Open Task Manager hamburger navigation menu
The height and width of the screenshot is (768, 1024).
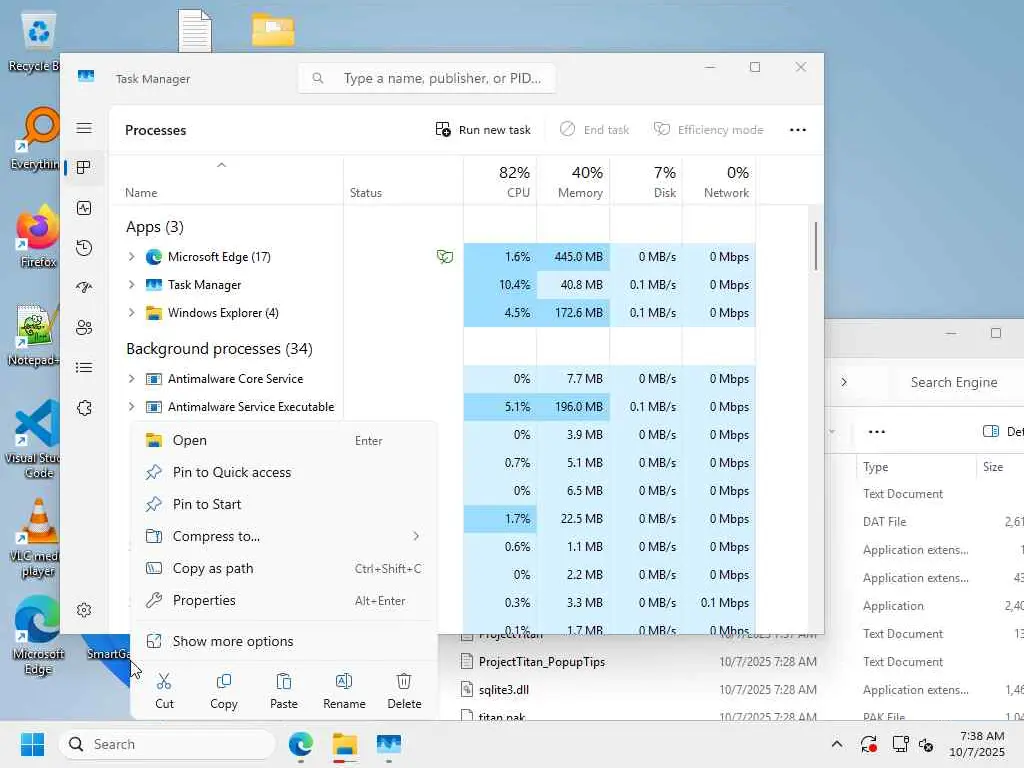tap(84, 128)
